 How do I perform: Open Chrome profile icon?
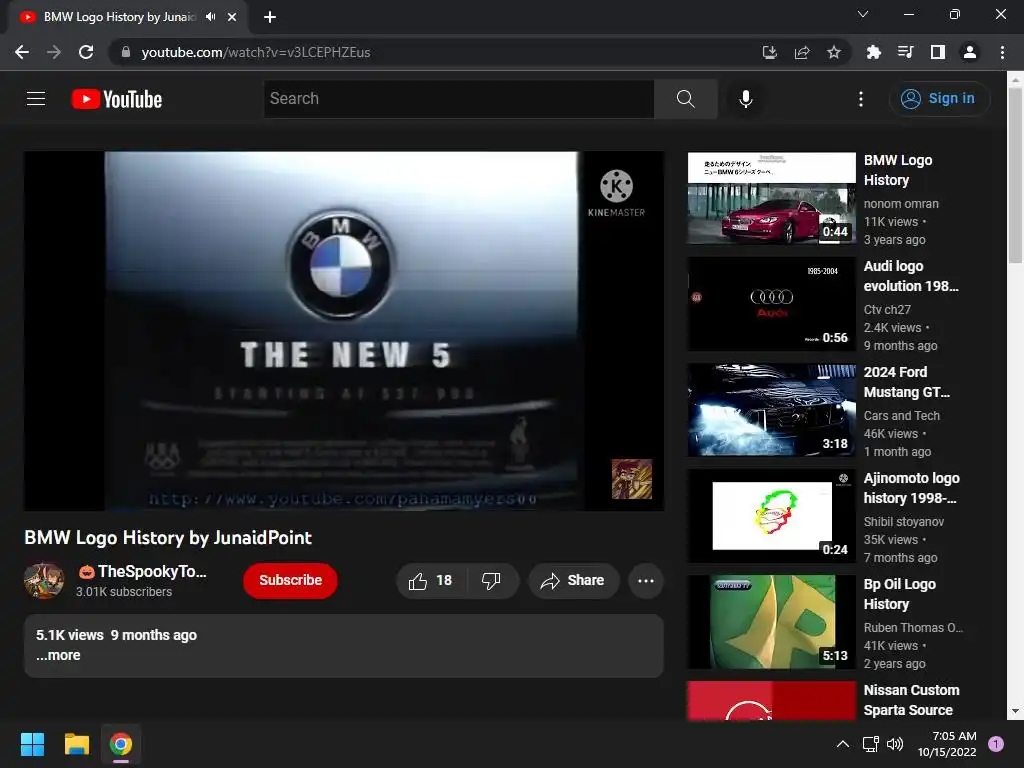(x=970, y=52)
